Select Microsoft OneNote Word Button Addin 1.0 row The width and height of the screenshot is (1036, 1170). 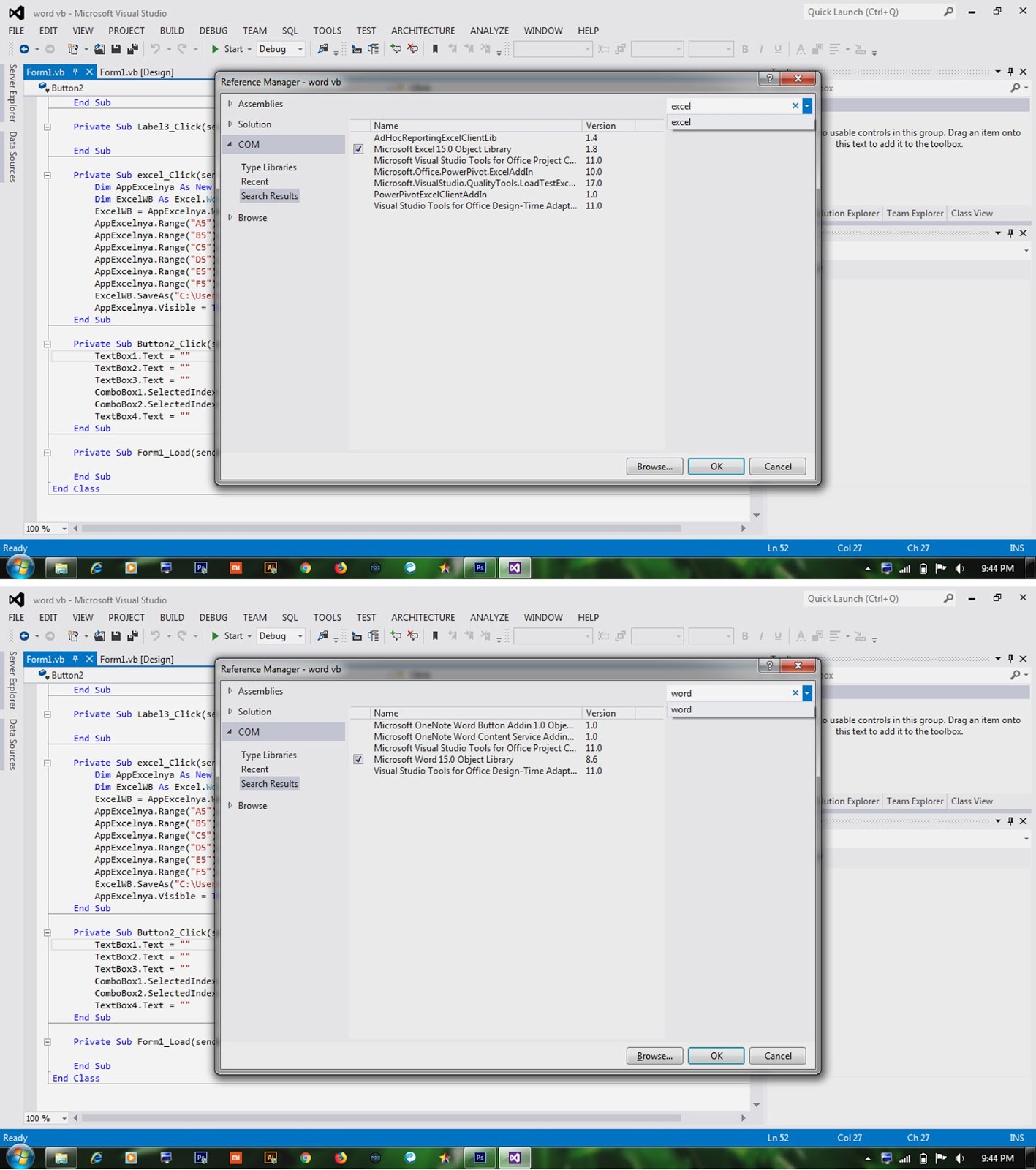click(x=507, y=725)
